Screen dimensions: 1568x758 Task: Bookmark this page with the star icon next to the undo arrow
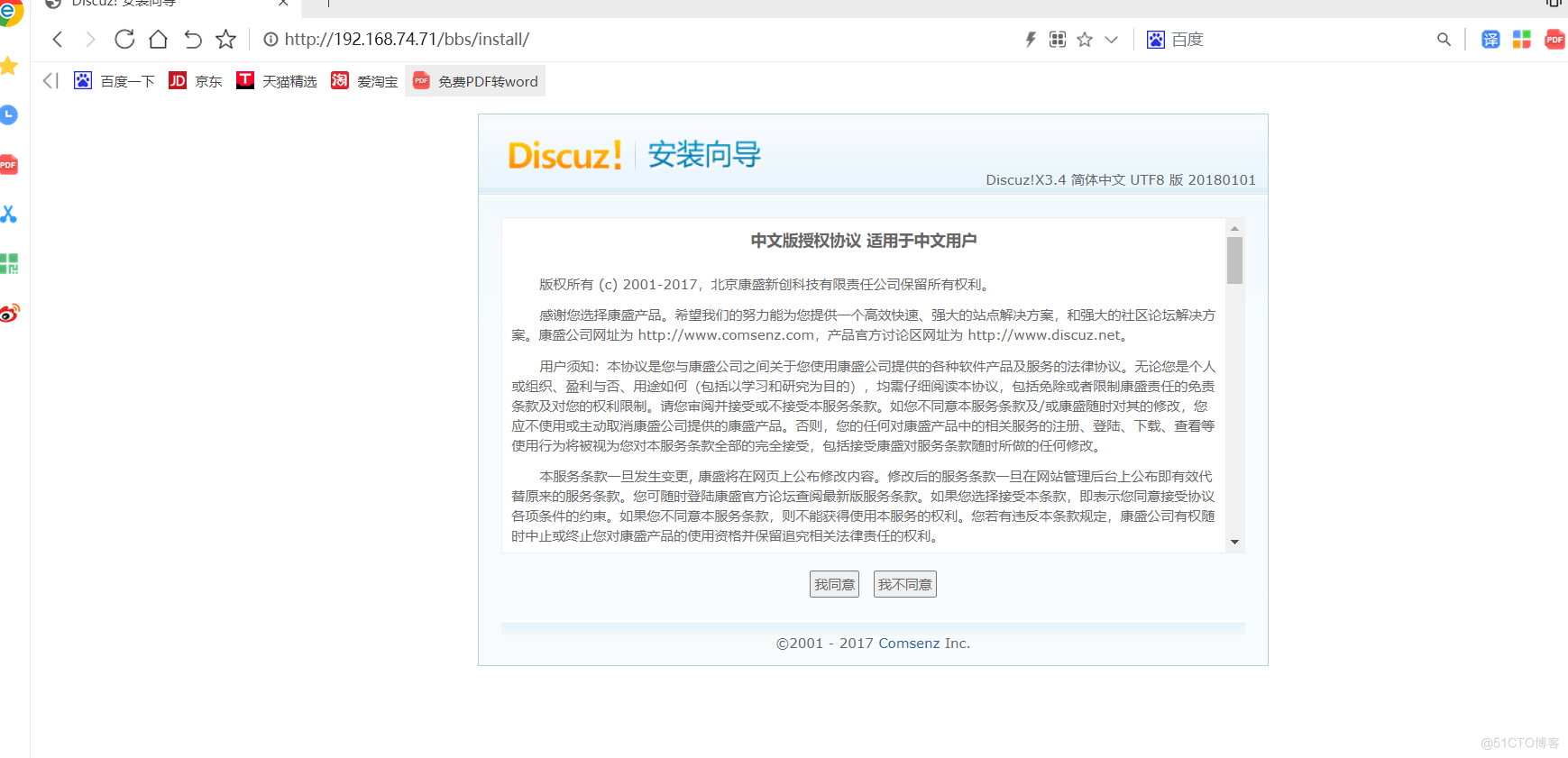click(x=225, y=39)
